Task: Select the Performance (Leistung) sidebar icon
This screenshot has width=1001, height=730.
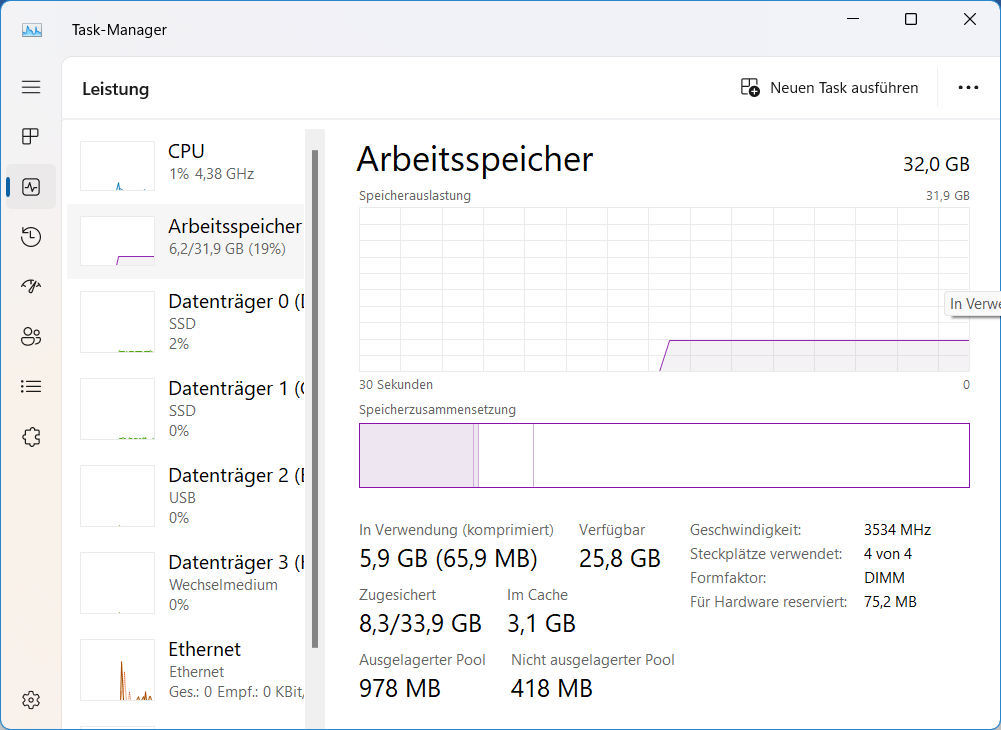Action: click(x=31, y=187)
